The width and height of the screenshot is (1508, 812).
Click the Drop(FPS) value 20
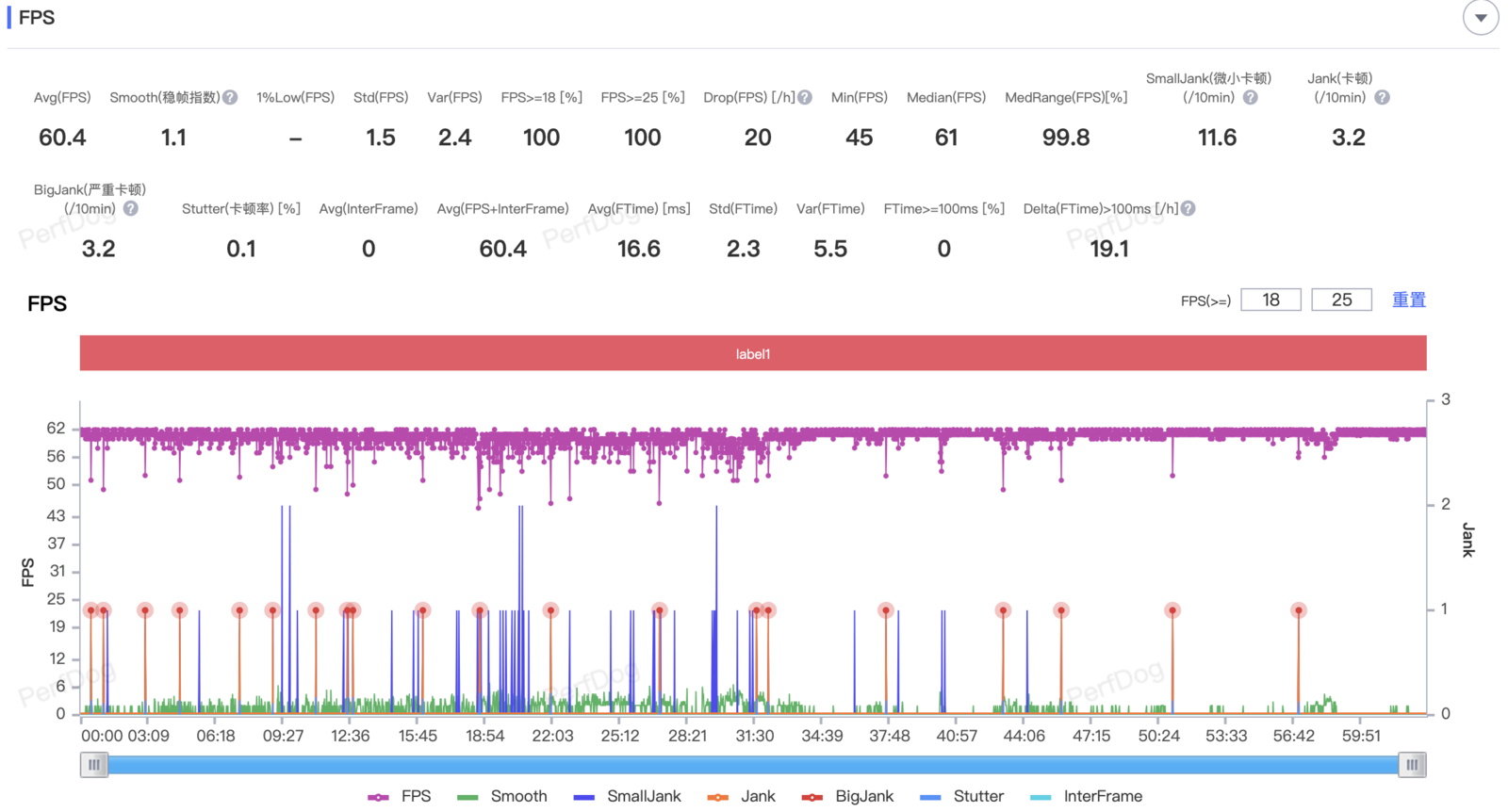(758, 138)
